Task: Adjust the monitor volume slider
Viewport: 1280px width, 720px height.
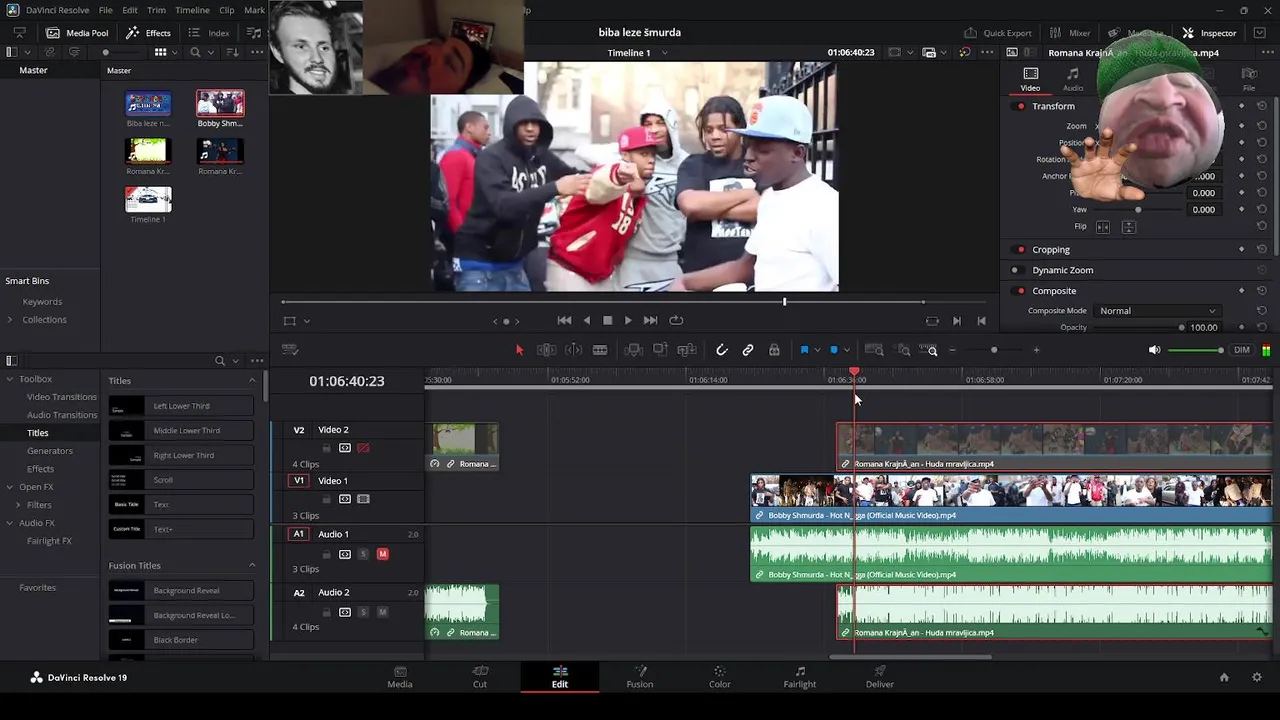Action: [x=1196, y=350]
